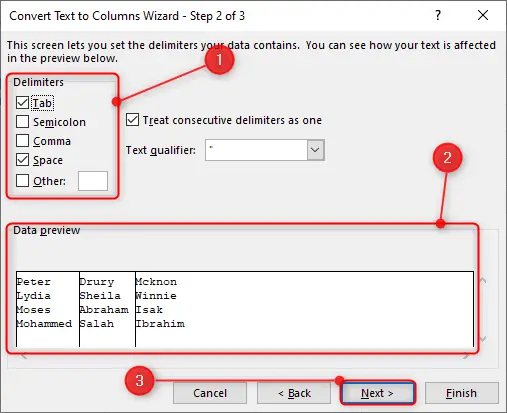Click 'Sheila' in the data preview

[x=100, y=296]
